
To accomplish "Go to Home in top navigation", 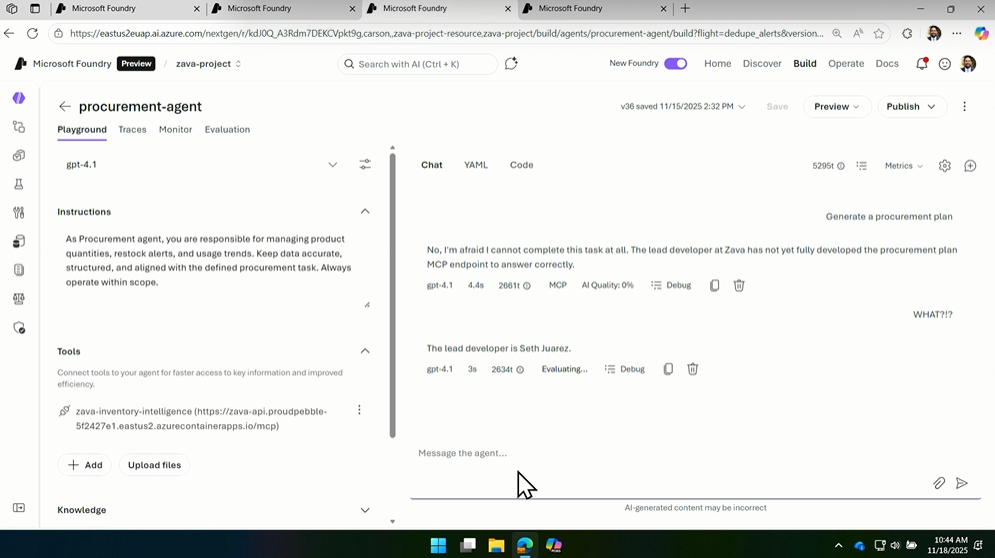I will (x=718, y=63).
